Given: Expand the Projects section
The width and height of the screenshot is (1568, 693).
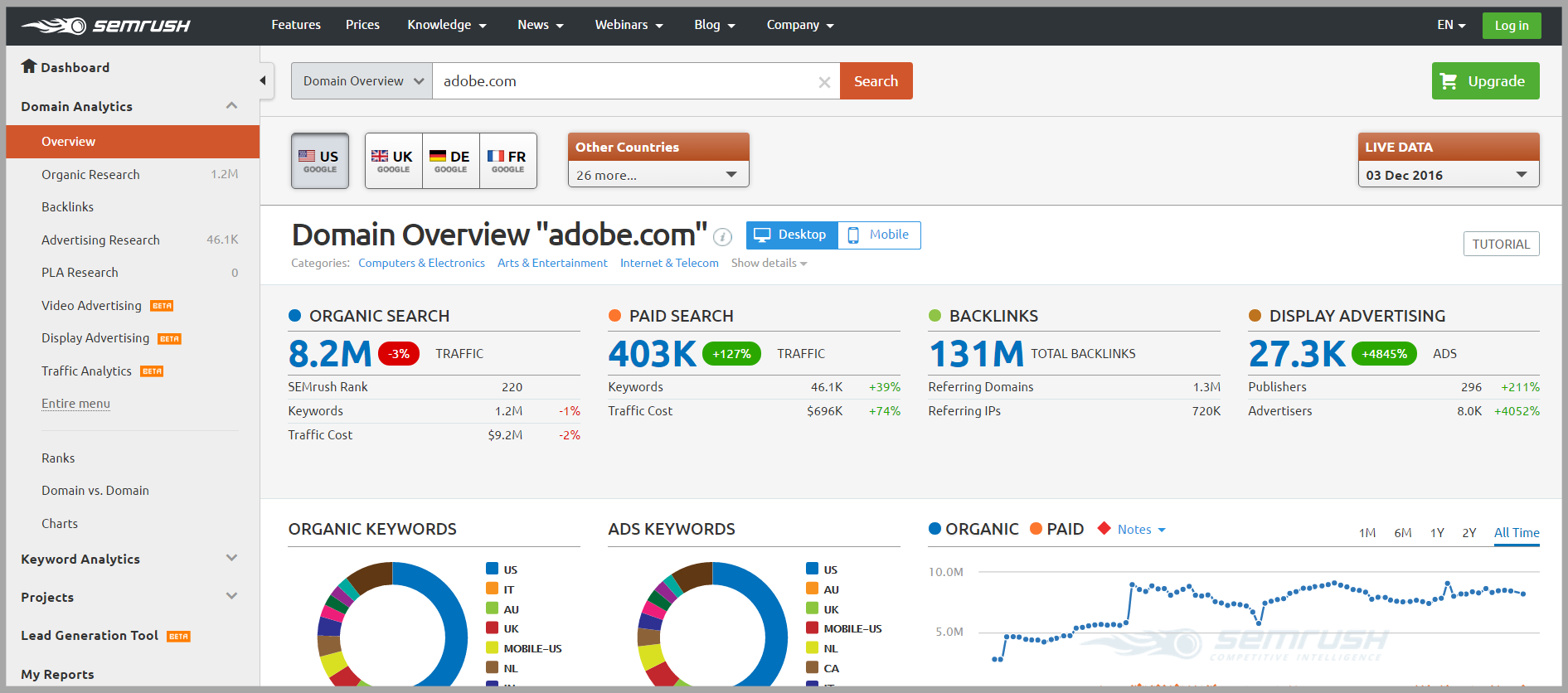Looking at the screenshot, I should point(231,596).
